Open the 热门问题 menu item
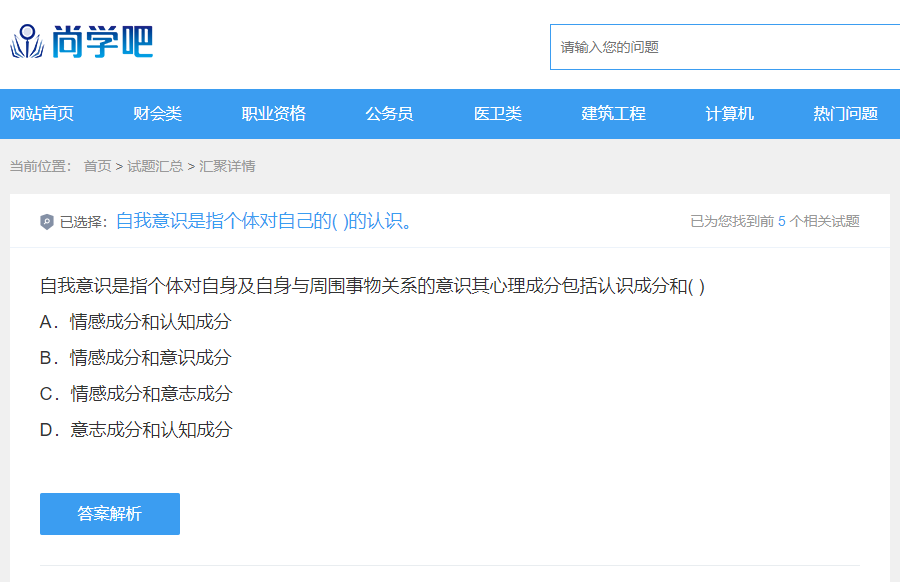The image size is (900, 582). (x=845, y=114)
